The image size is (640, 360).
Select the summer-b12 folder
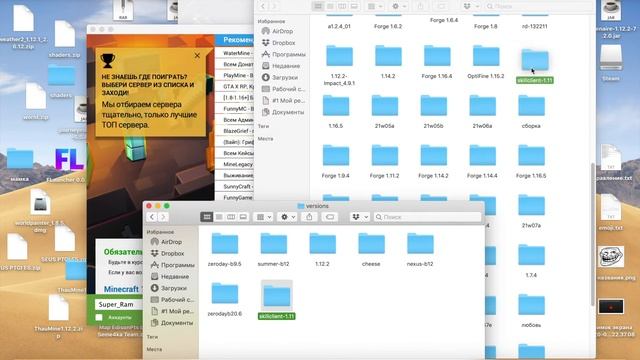pyautogui.click(x=273, y=249)
